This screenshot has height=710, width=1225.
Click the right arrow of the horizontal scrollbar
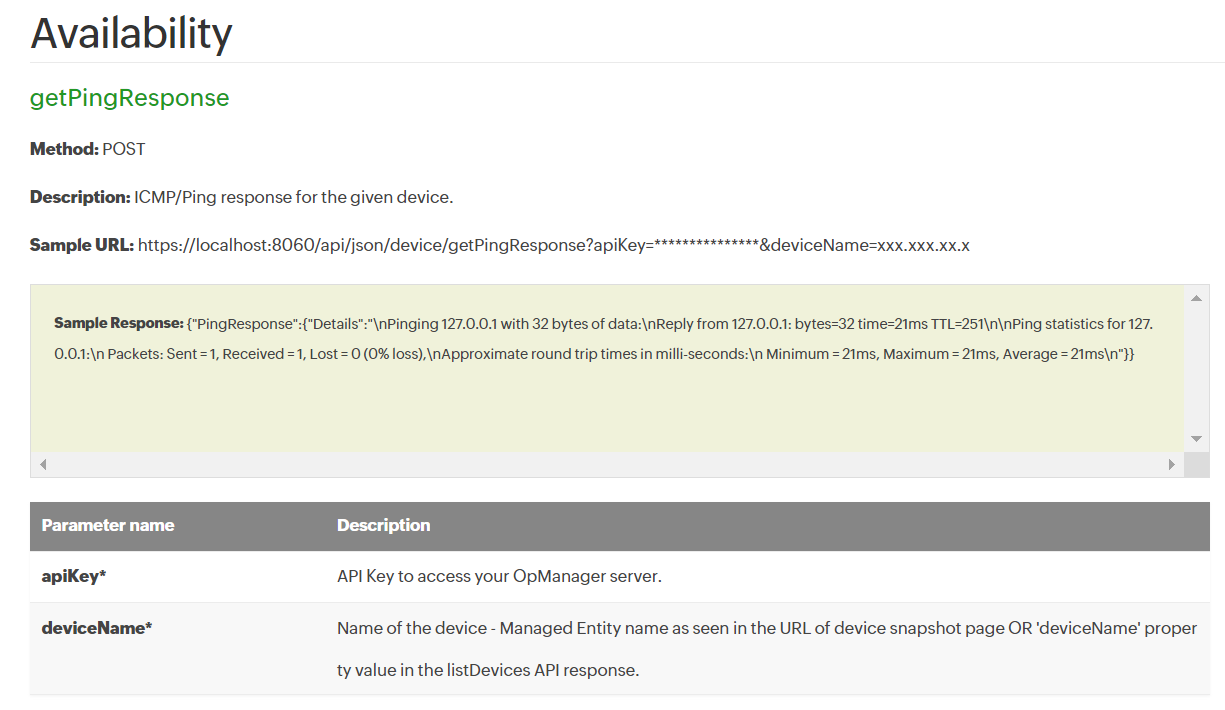click(1171, 465)
